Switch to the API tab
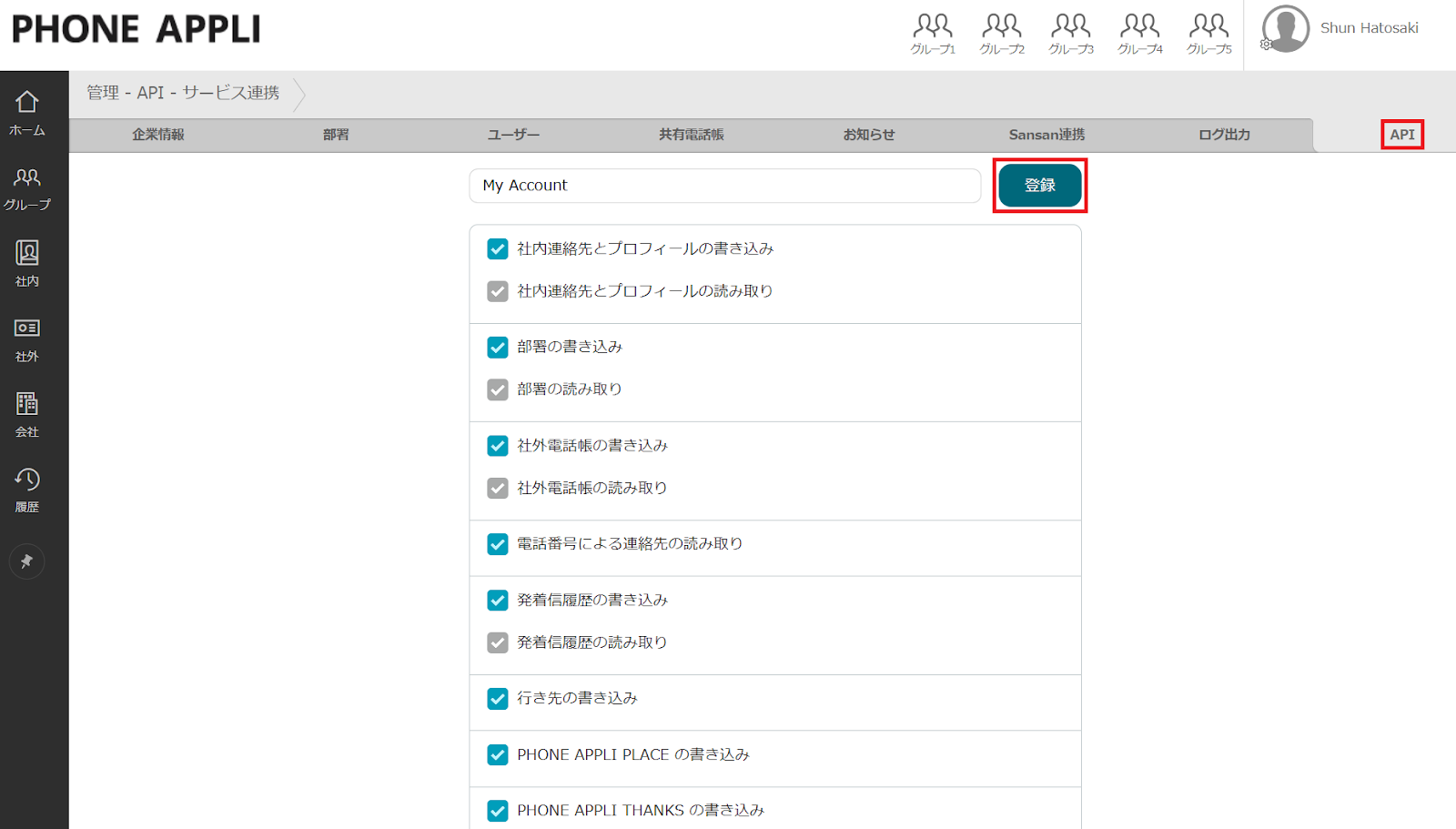1456x829 pixels. (1402, 135)
